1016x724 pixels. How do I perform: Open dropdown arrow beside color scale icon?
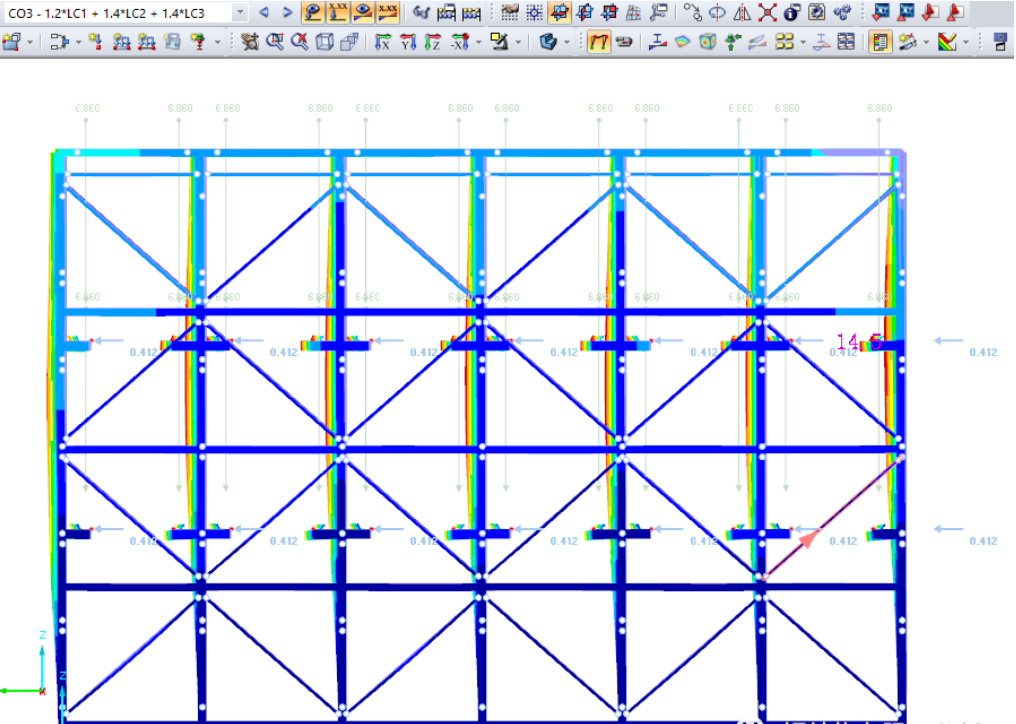click(966, 42)
